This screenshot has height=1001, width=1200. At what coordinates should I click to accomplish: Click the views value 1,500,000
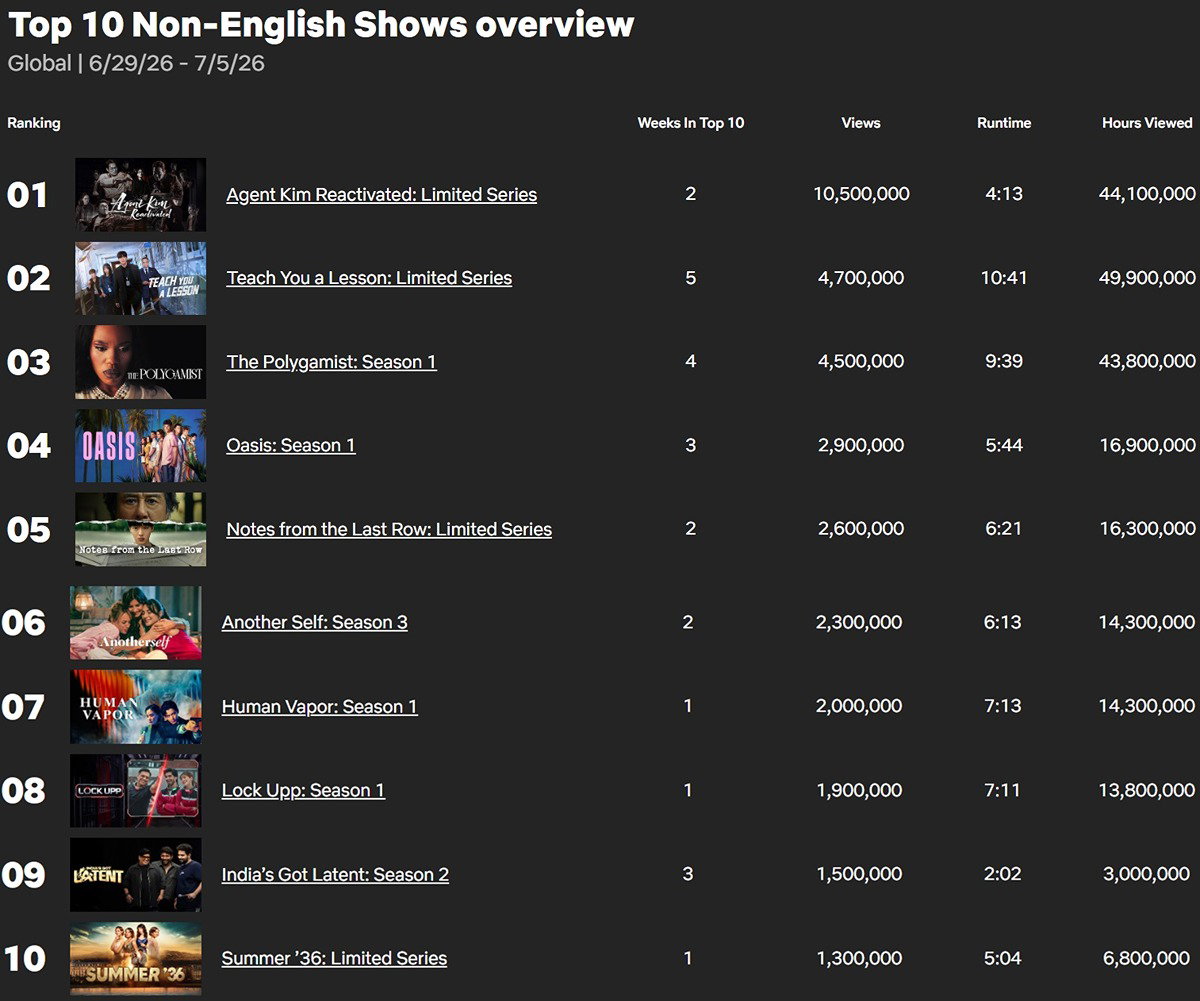point(859,874)
